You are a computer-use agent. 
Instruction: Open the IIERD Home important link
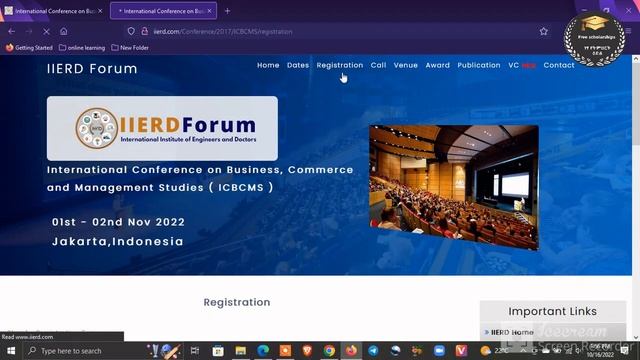(512, 332)
